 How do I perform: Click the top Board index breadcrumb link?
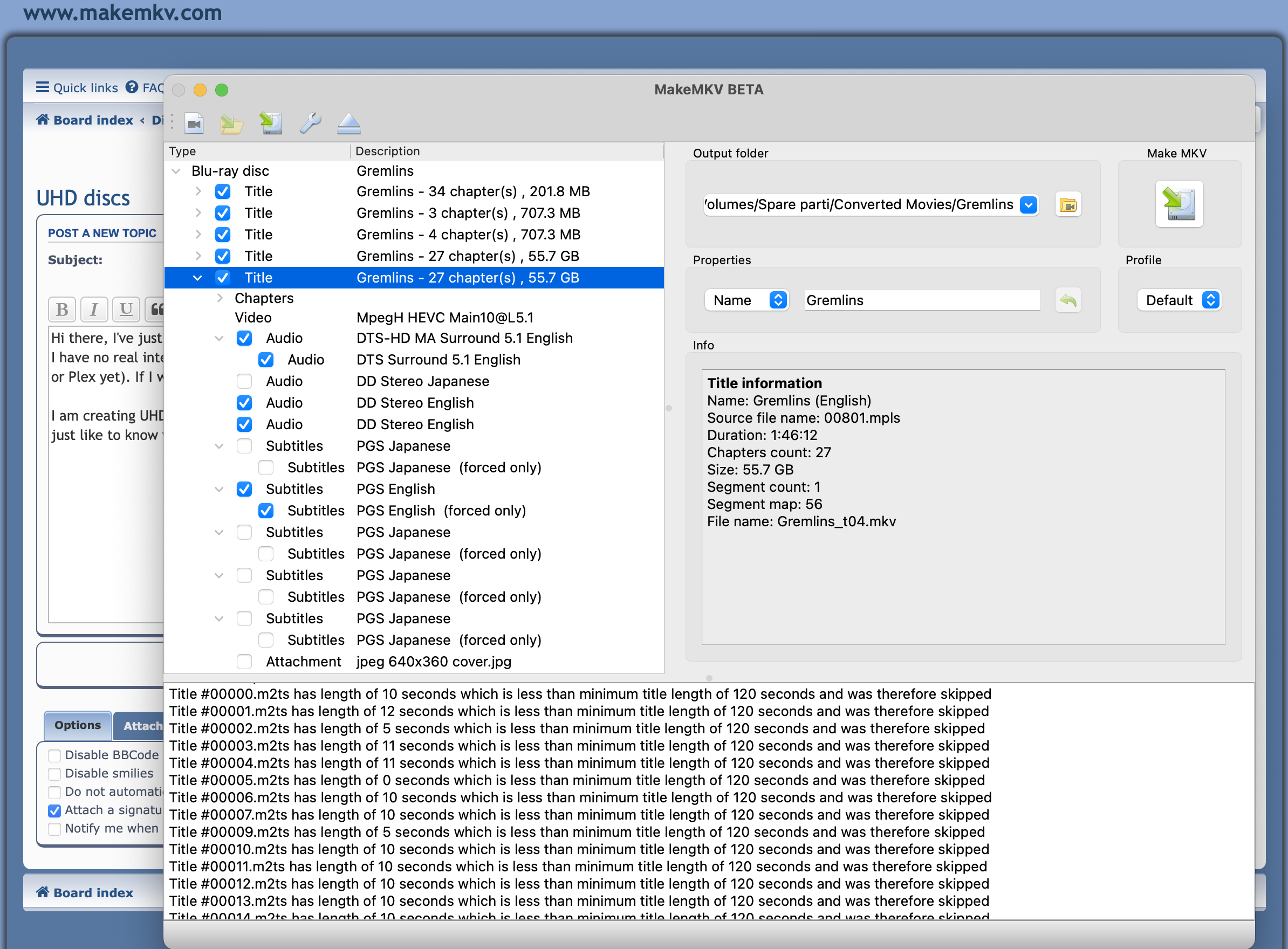pos(93,120)
